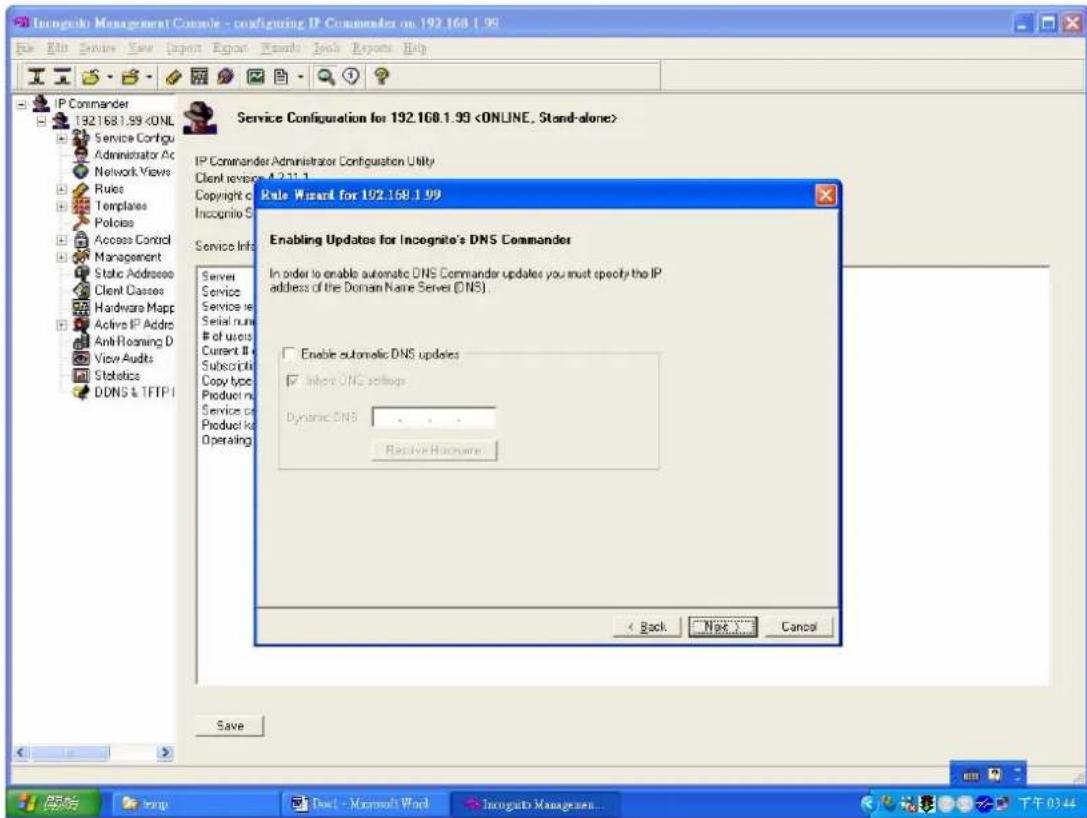Click the Dynamic DNS IP address field

click(433, 417)
